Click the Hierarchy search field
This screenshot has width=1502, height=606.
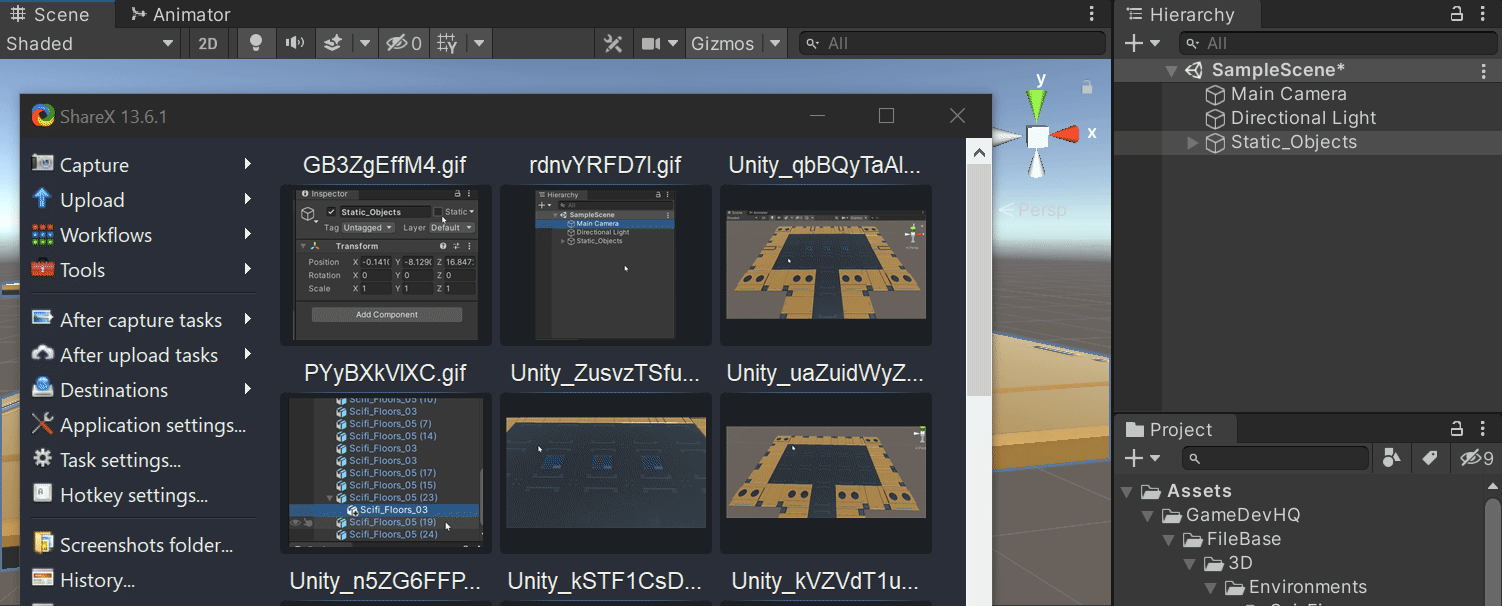point(1336,43)
